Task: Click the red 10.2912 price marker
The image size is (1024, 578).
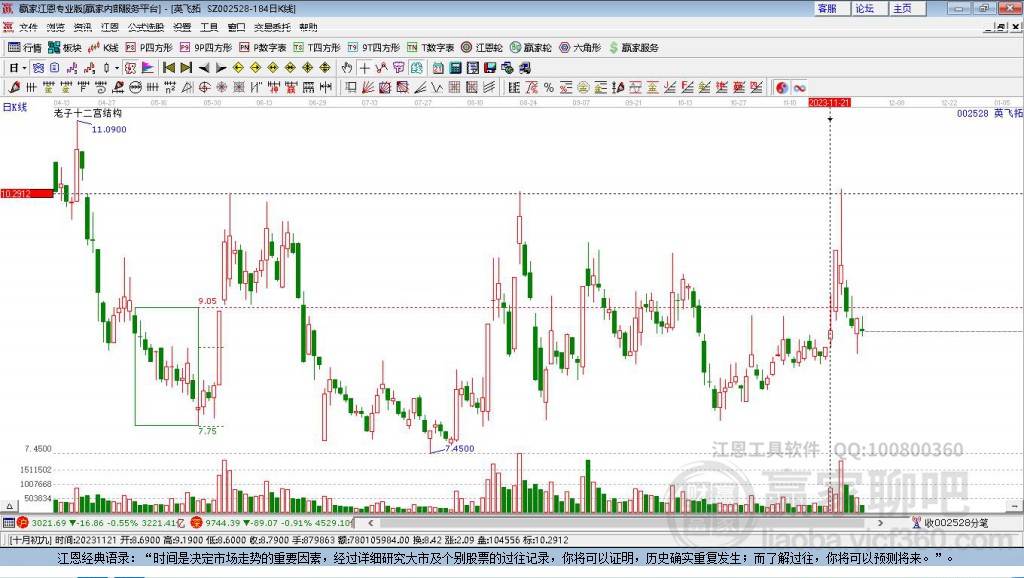Action: point(27,193)
